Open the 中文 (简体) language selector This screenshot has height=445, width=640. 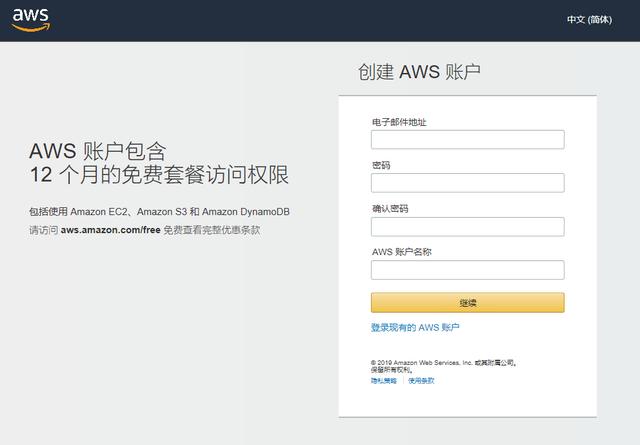[589, 20]
